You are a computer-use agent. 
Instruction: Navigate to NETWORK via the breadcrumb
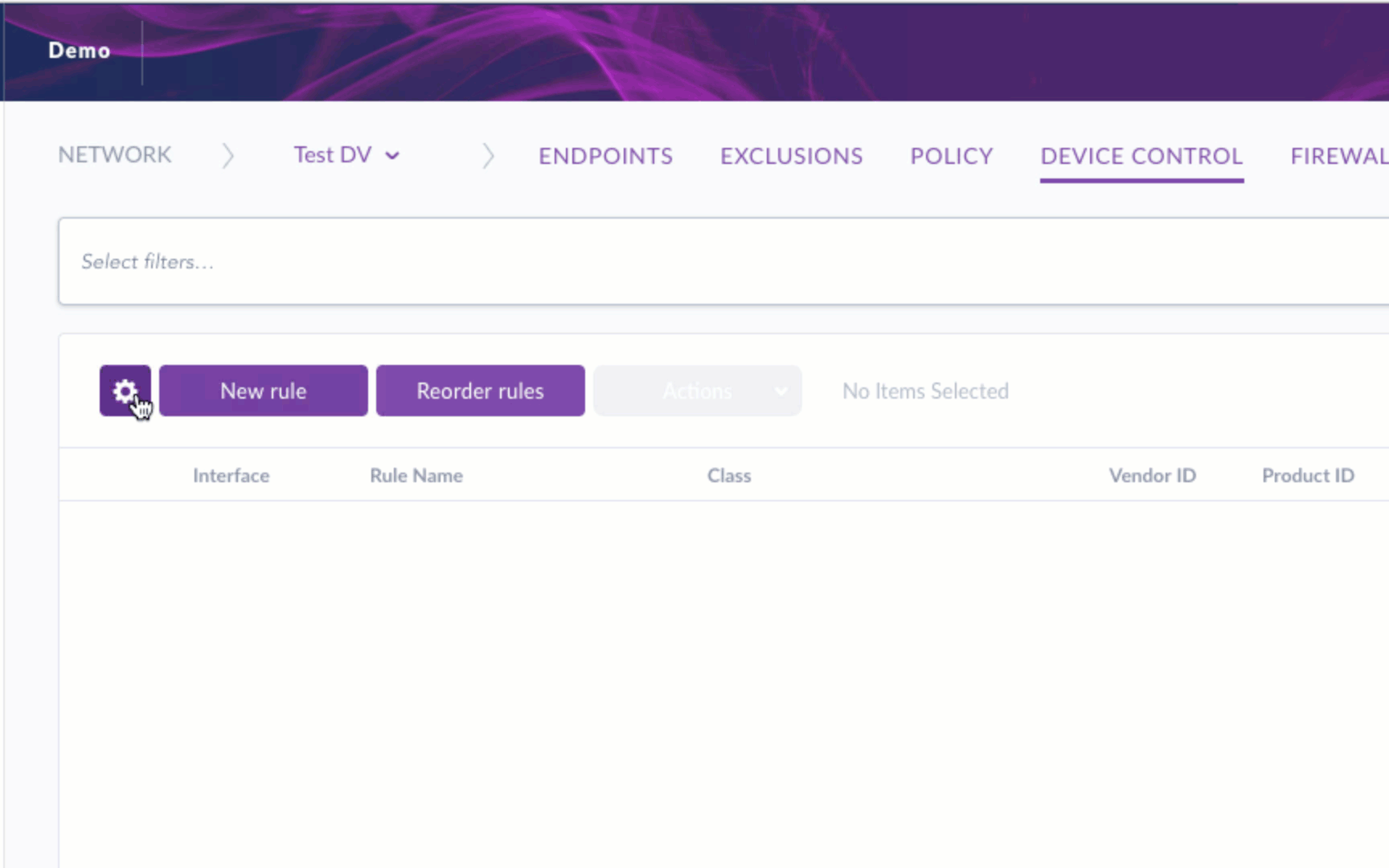[x=114, y=154]
